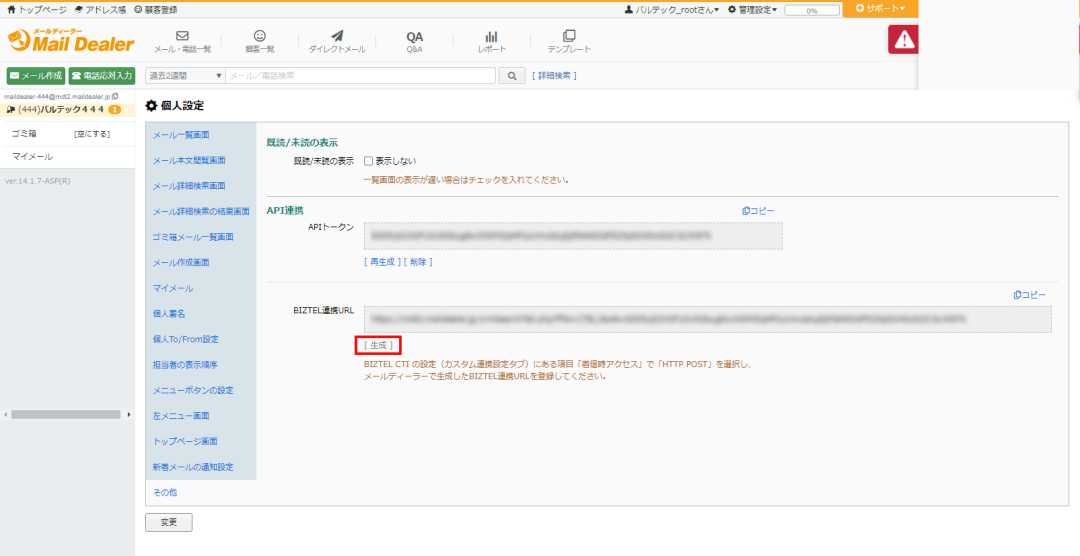This screenshot has height=556, width=1080.
Task: Expand the サポート dropdown button
Action: point(879,9)
